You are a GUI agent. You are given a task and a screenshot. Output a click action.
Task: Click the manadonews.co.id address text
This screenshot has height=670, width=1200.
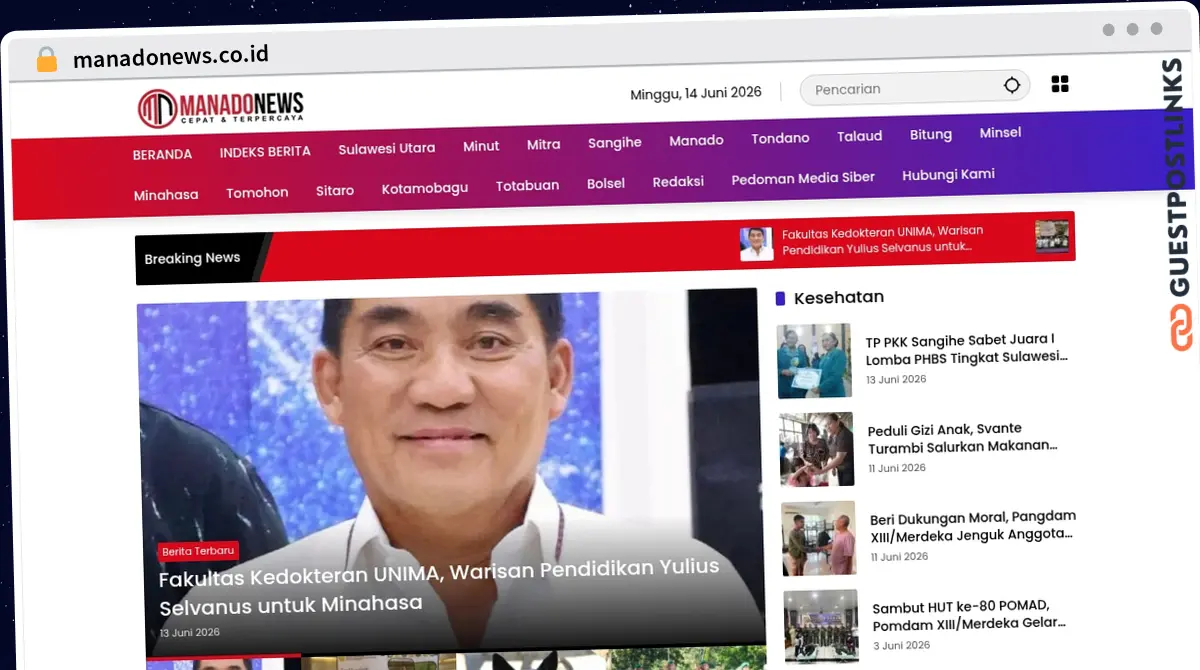[x=171, y=56]
